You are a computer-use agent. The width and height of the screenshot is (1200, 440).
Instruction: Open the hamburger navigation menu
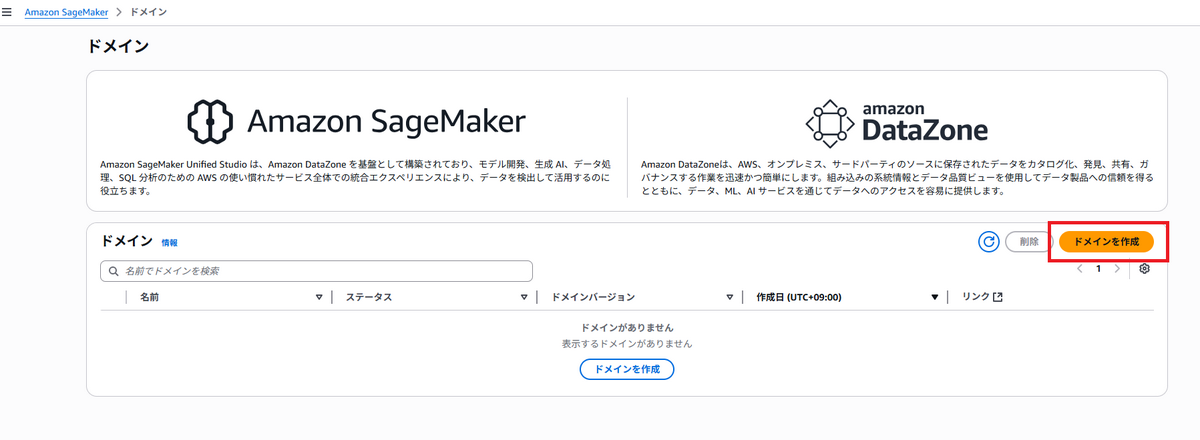pos(8,12)
